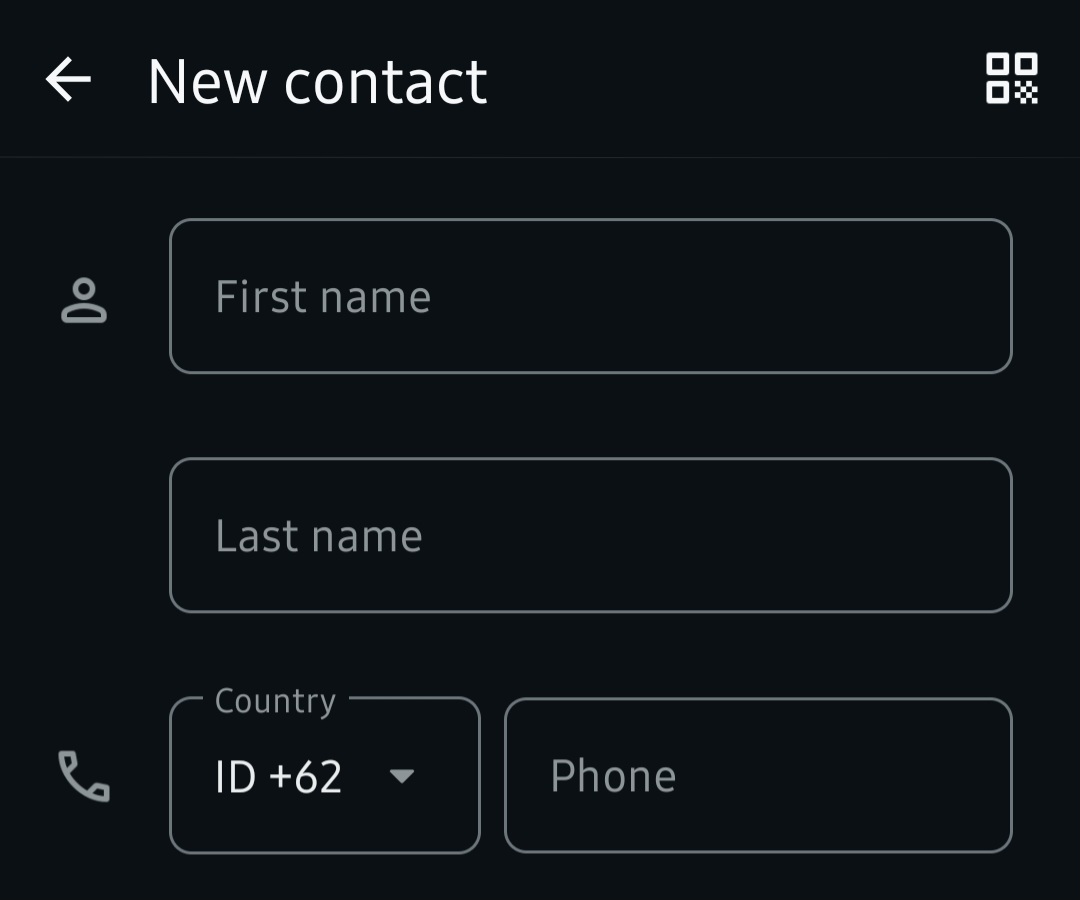Open the Country selector box

[x=324, y=776]
